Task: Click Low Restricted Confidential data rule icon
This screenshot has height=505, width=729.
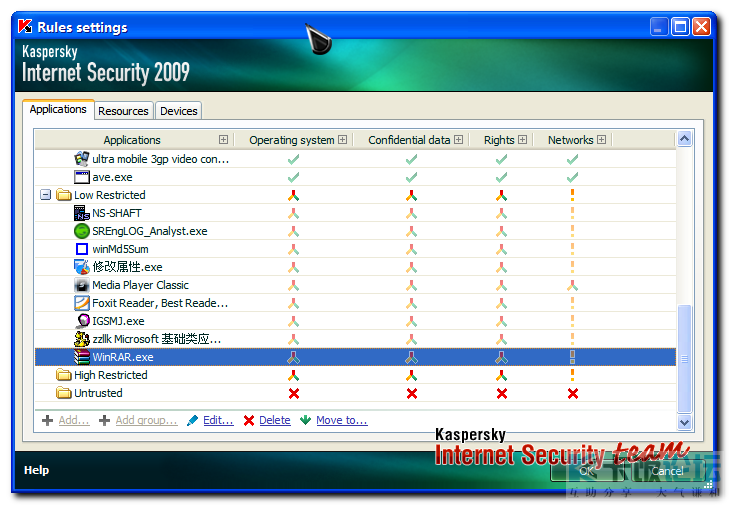Action: click(x=411, y=195)
